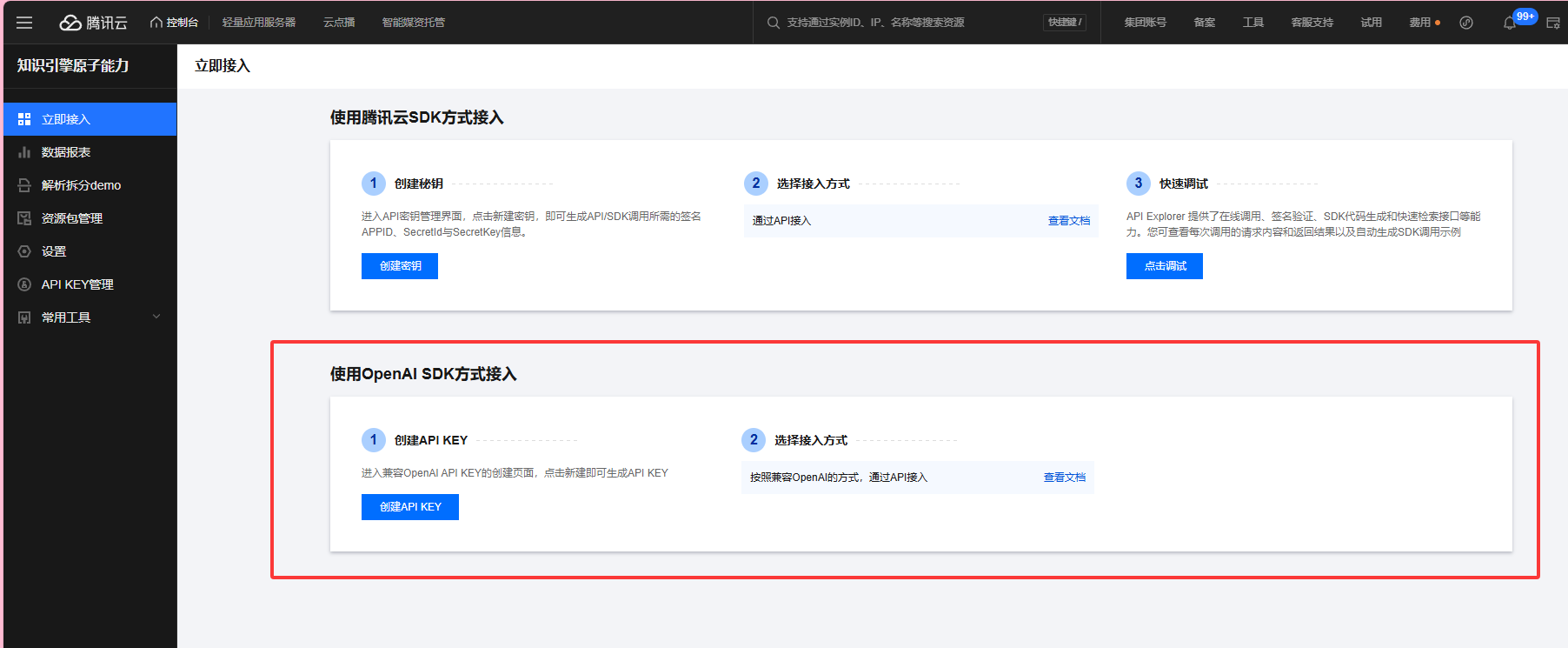Open API KEY管理 in the sidebar
Viewport: 1568px width, 648px height.
[x=90, y=284]
